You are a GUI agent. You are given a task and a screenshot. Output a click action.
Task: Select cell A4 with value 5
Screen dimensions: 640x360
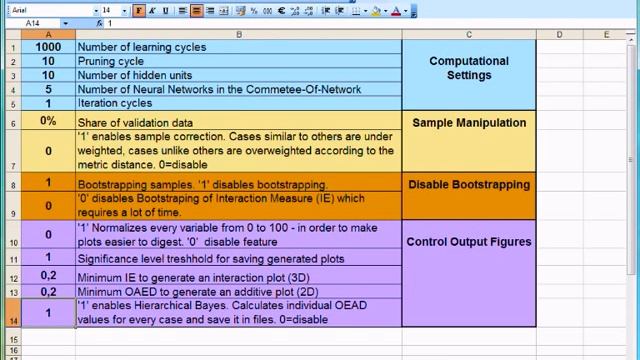[48, 89]
